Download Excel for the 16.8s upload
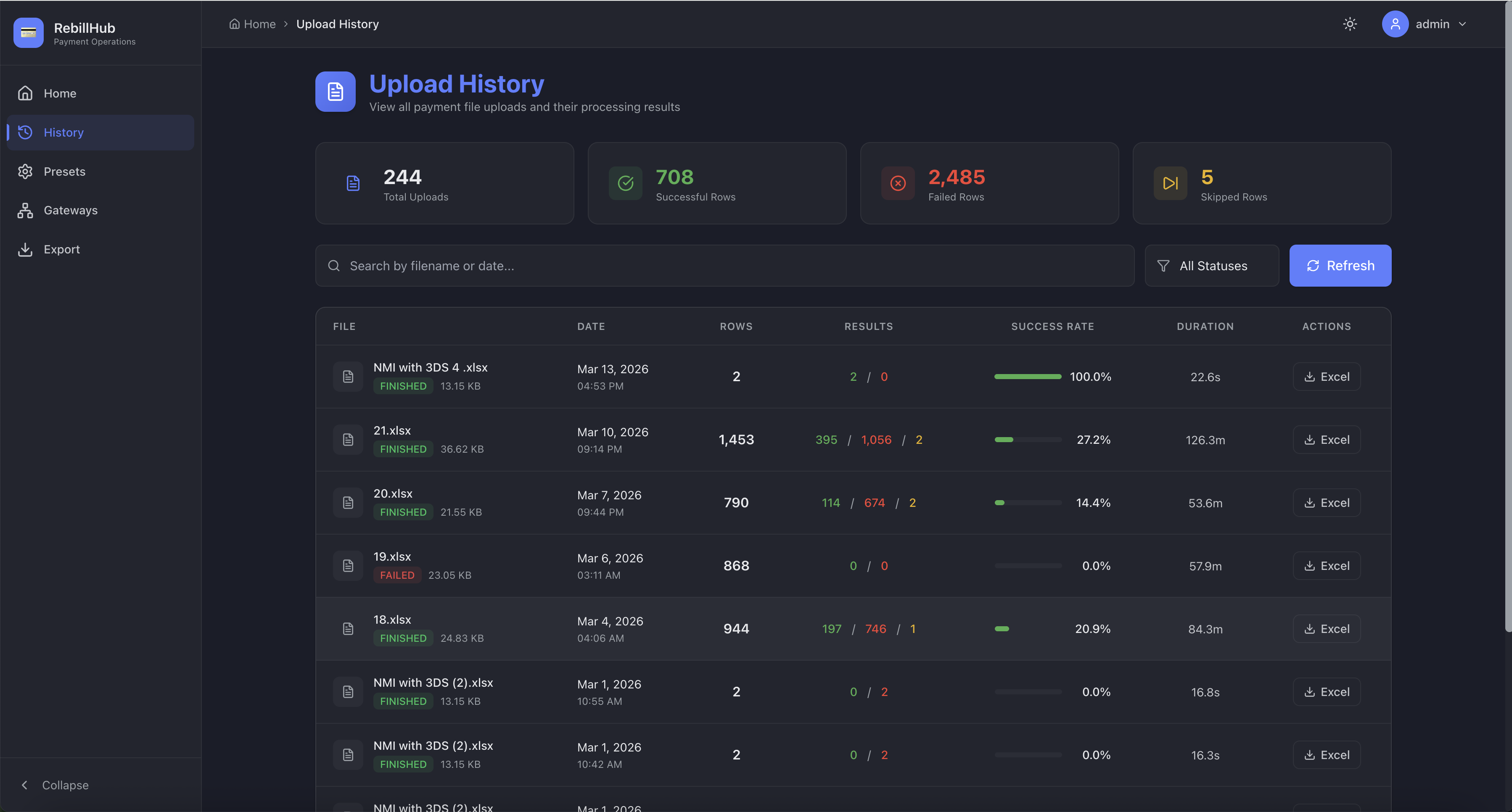The width and height of the screenshot is (1512, 812). [1327, 692]
